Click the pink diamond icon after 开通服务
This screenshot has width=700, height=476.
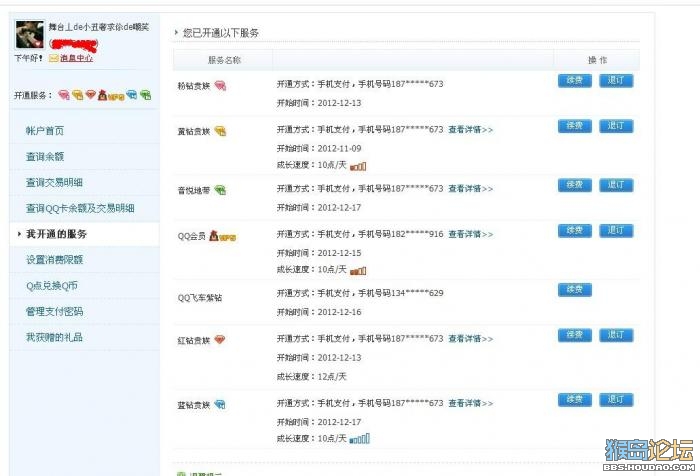click(64, 95)
